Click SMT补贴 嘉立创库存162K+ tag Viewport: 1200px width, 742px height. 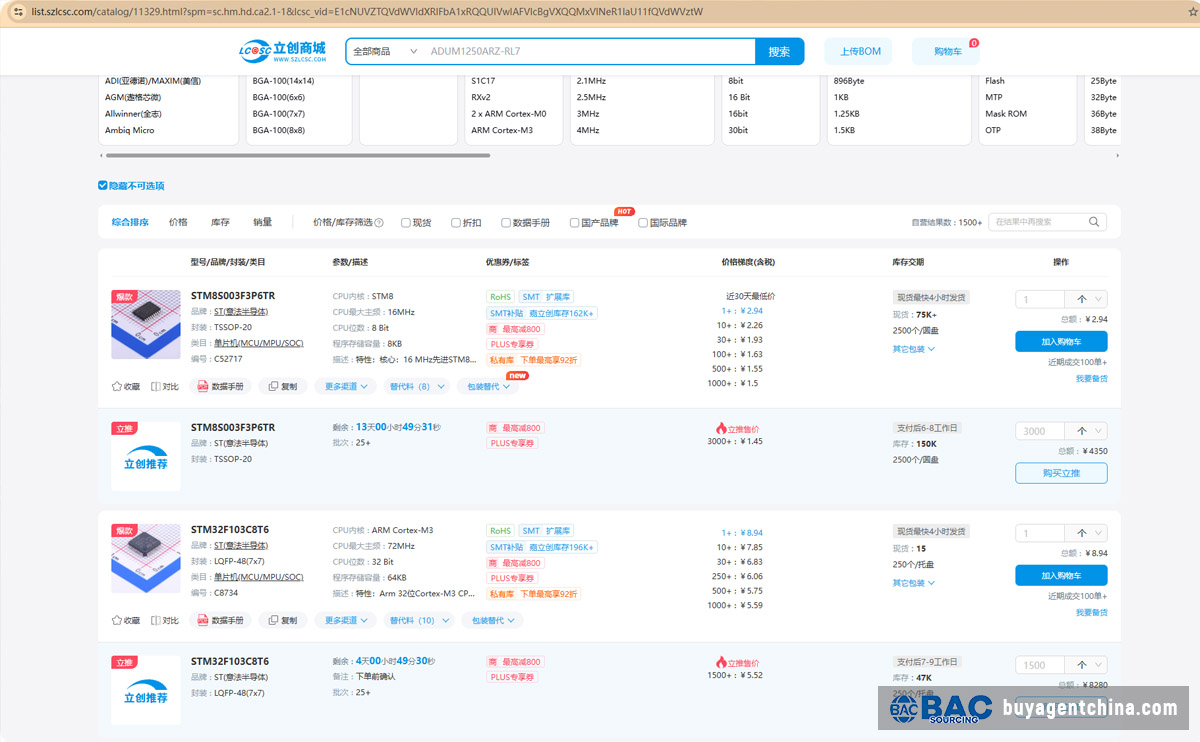click(541, 313)
